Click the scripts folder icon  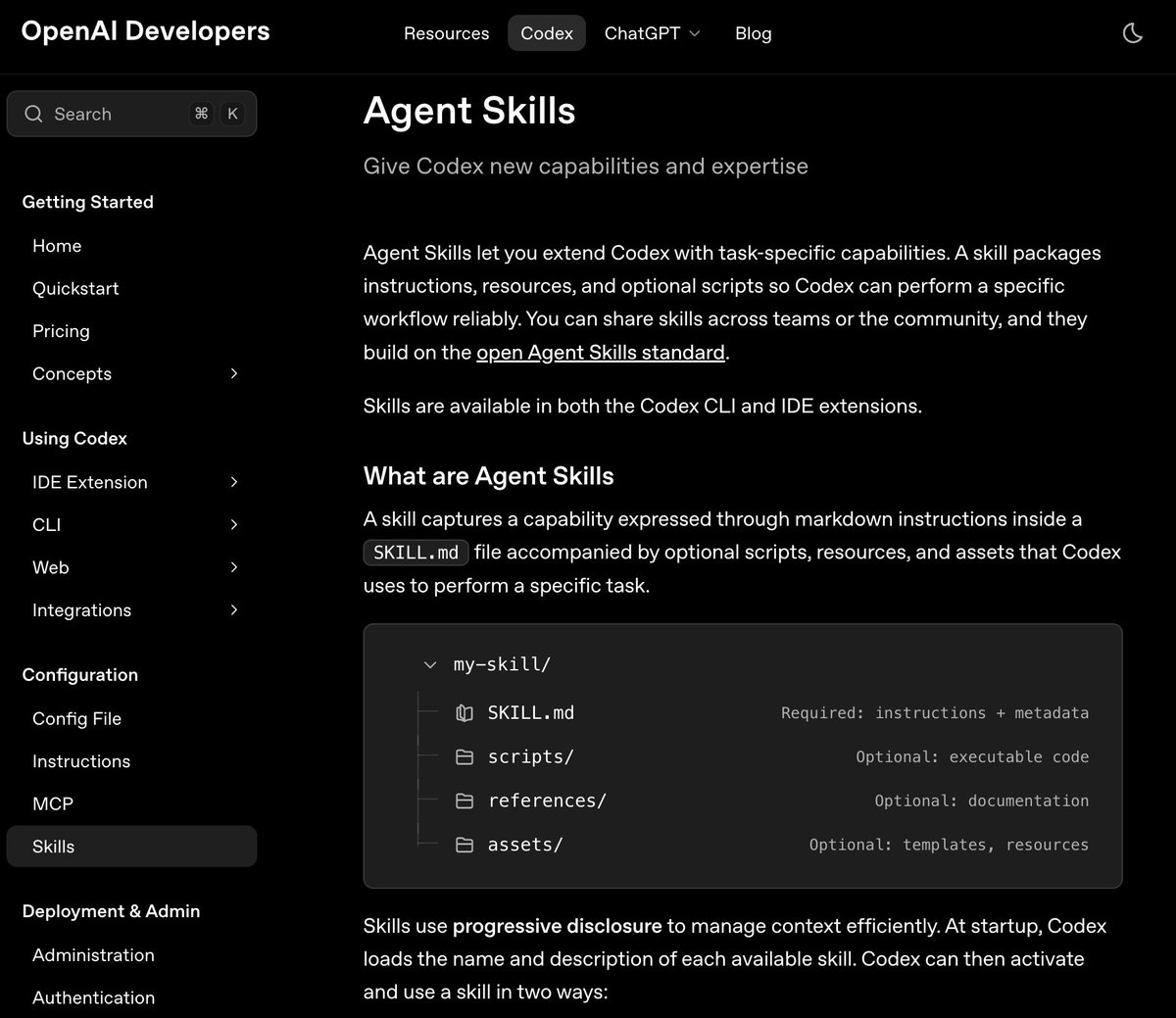[x=465, y=757]
